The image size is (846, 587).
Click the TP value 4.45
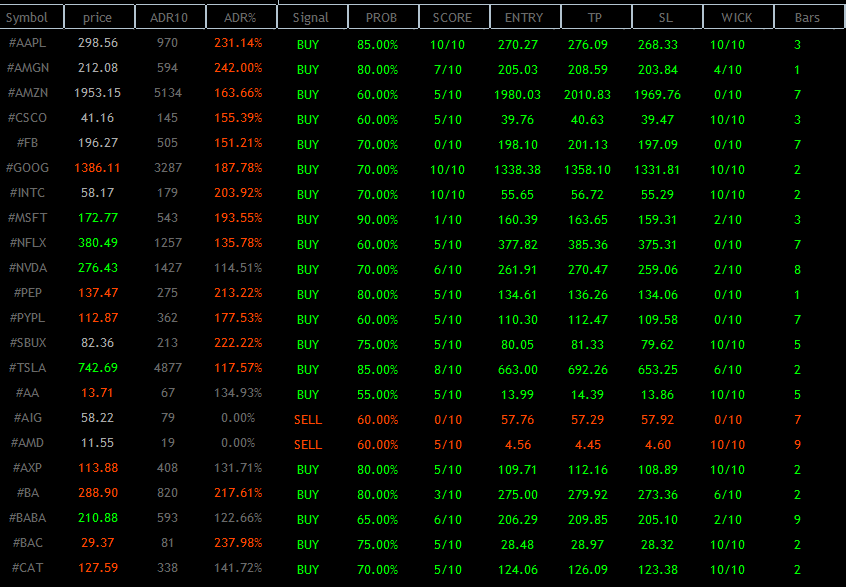[588, 445]
